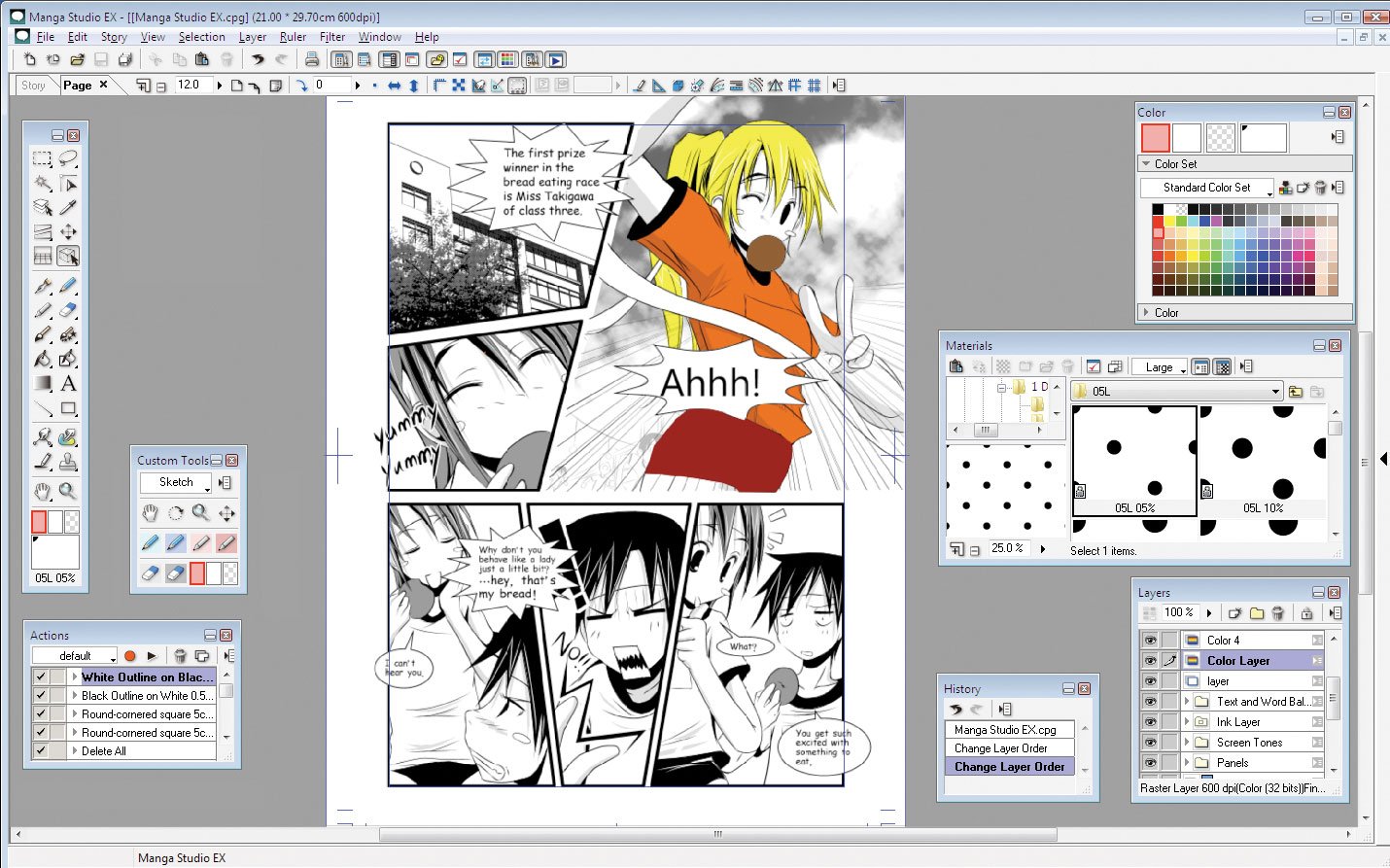This screenshot has width=1390, height=868.
Task: Choose the Zoom magnifier tool in toolbox
Action: pos(68,491)
